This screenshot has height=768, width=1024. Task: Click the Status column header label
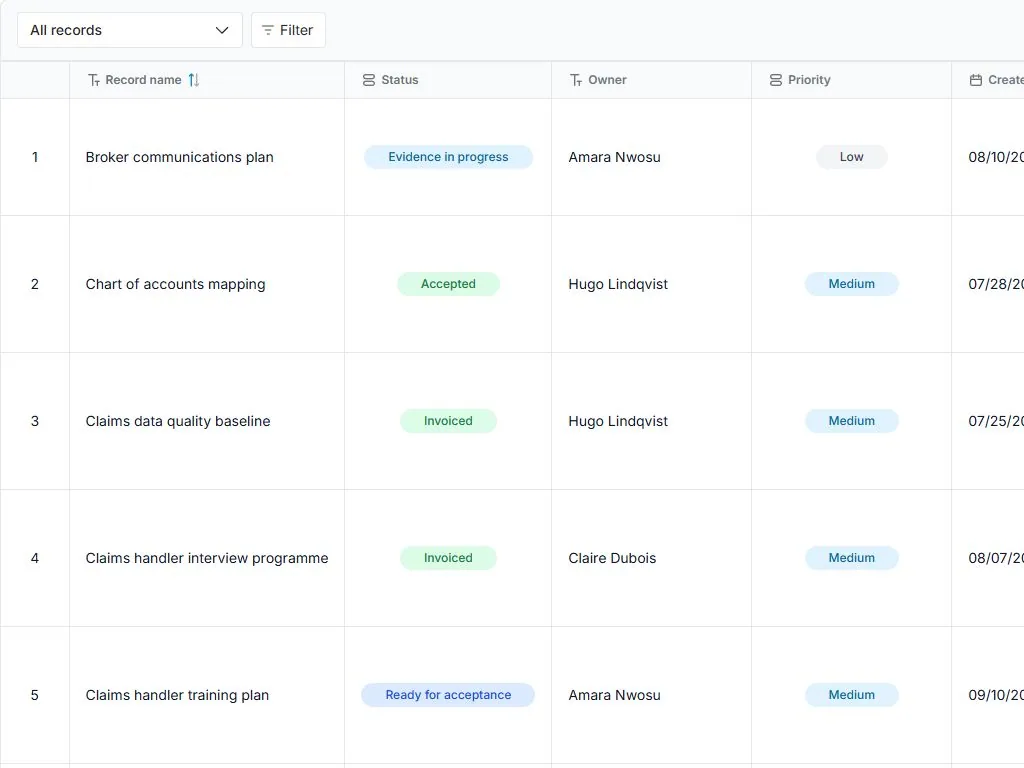coord(400,80)
